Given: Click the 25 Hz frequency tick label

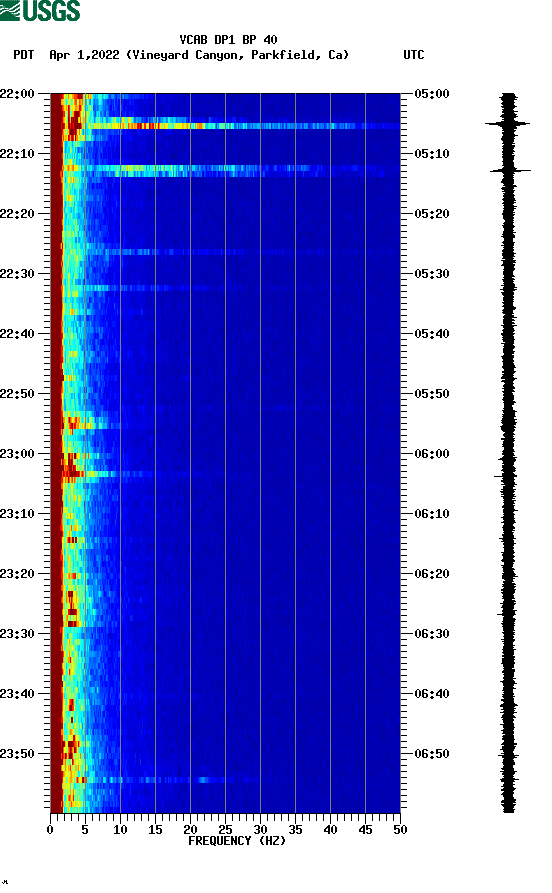Looking at the screenshot, I should (225, 830).
